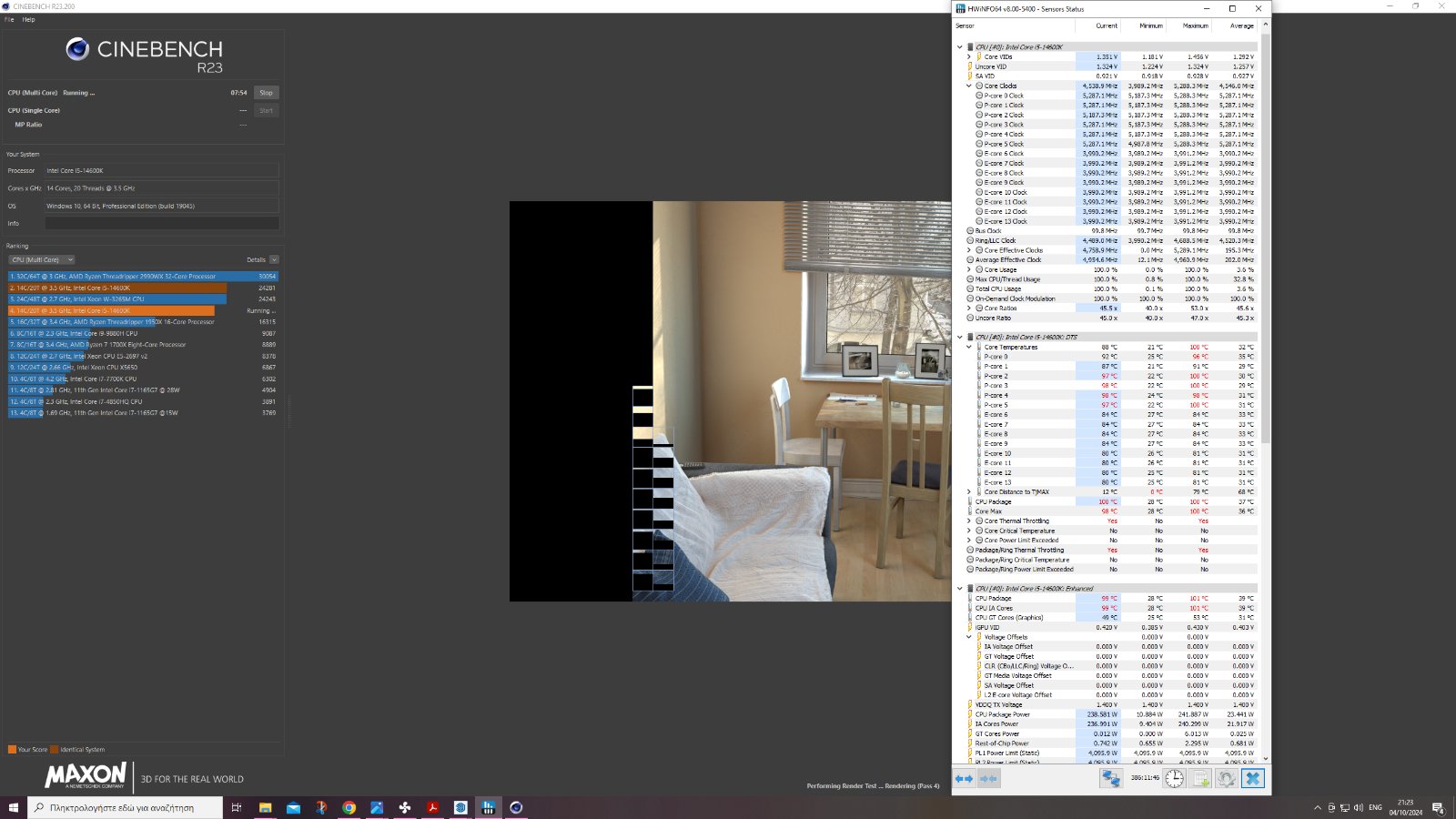Open Windows Start menu
This screenshot has width=1456, height=819.
point(14,807)
